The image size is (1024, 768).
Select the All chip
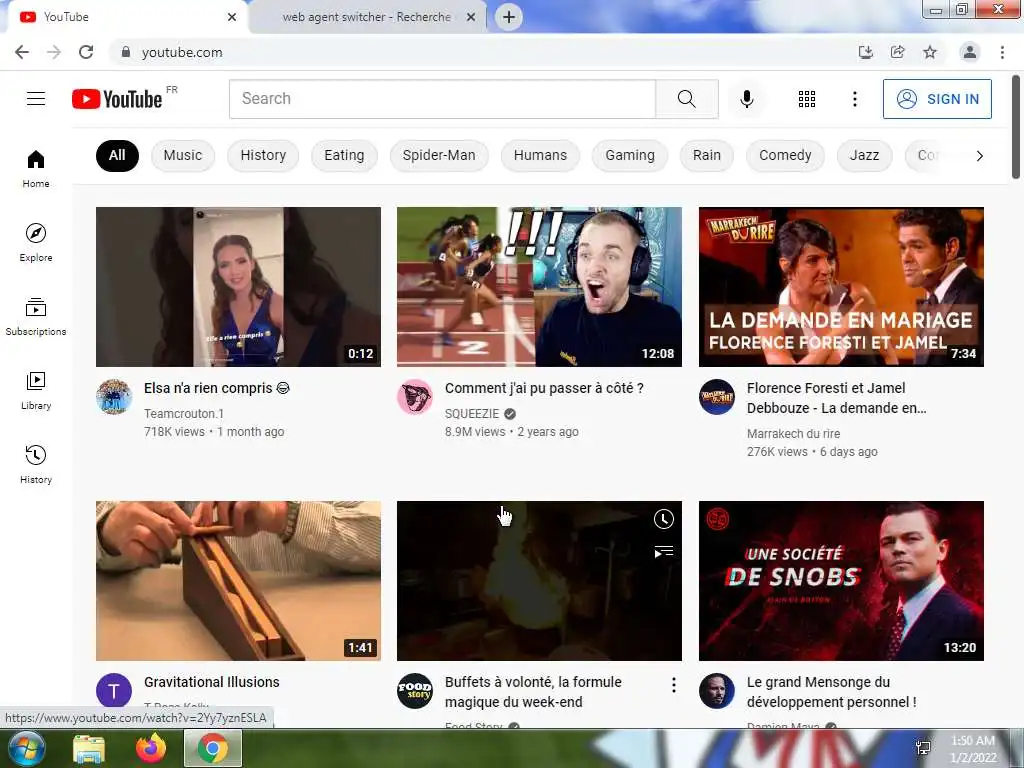coord(117,155)
